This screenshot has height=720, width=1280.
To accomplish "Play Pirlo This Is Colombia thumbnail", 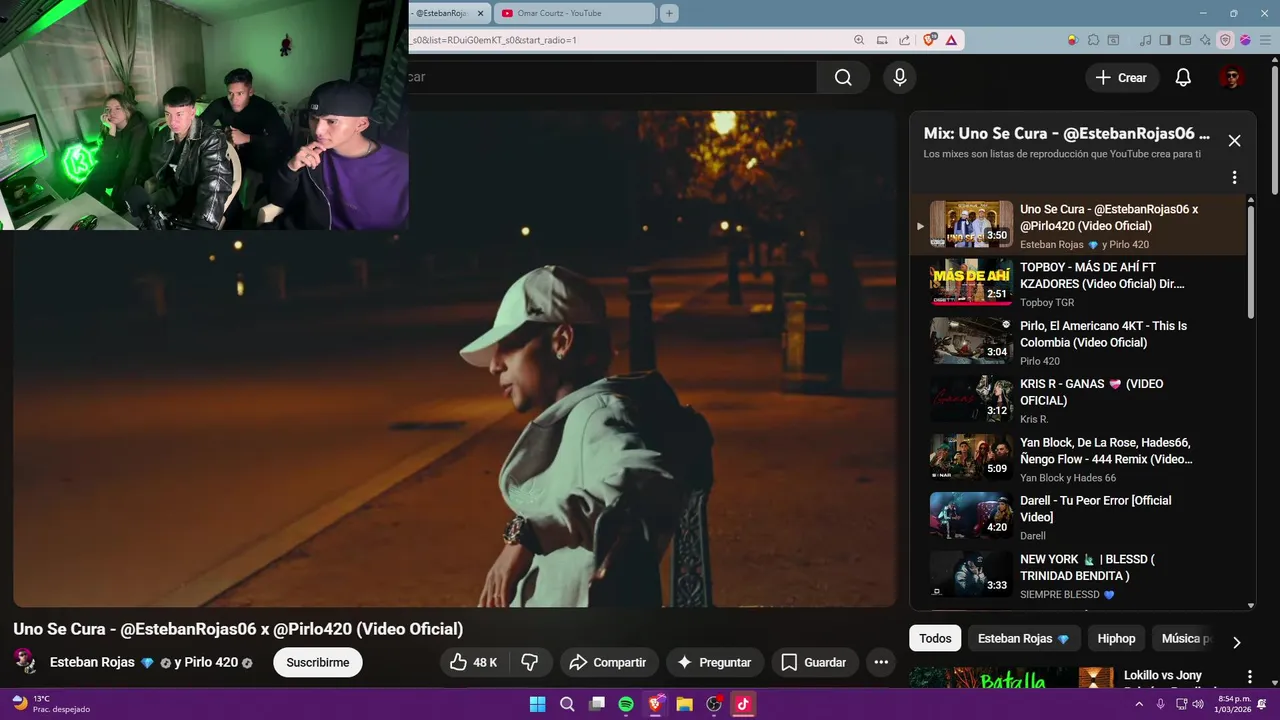I will coord(971,341).
